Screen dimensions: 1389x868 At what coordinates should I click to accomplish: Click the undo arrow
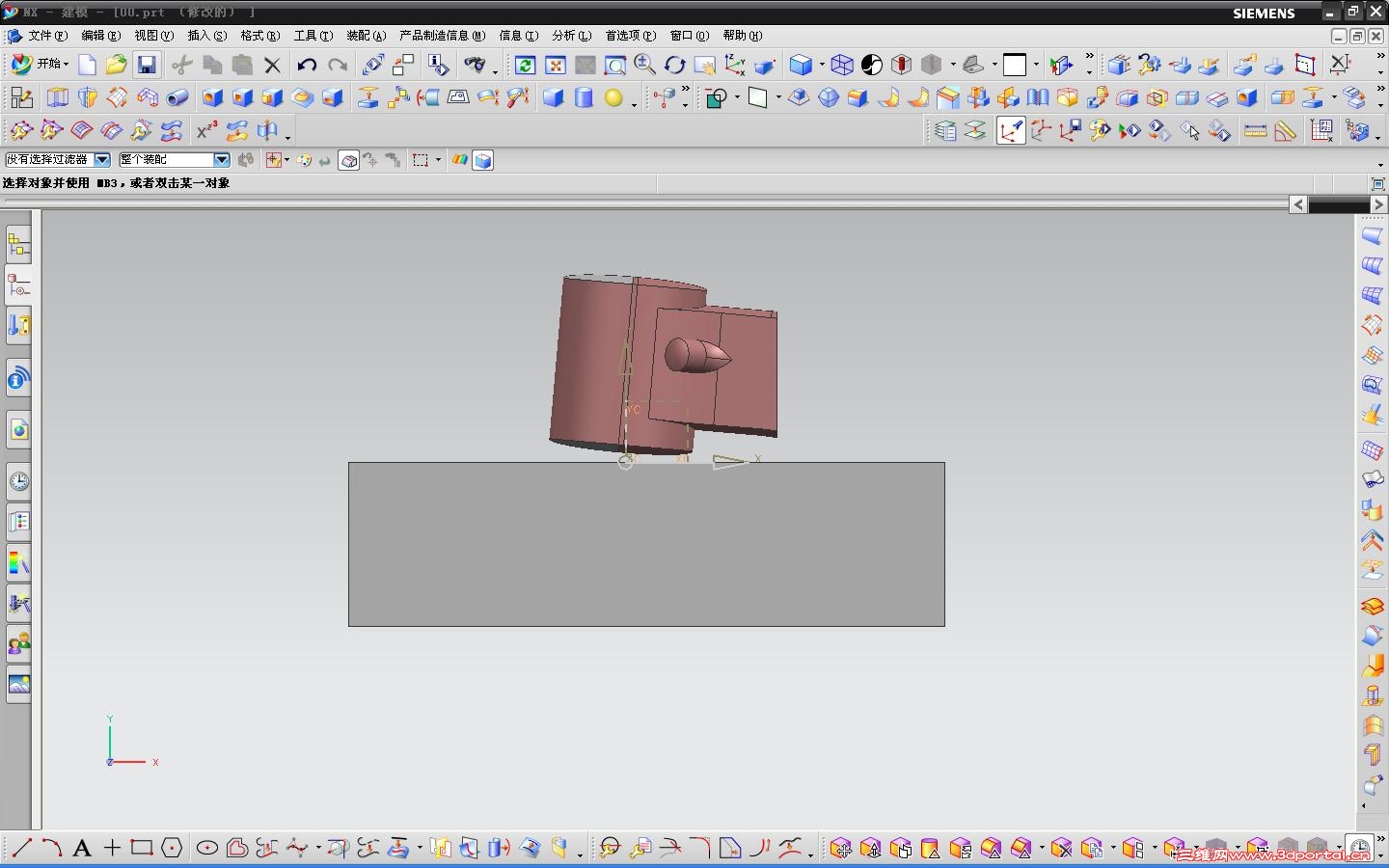pyautogui.click(x=307, y=65)
